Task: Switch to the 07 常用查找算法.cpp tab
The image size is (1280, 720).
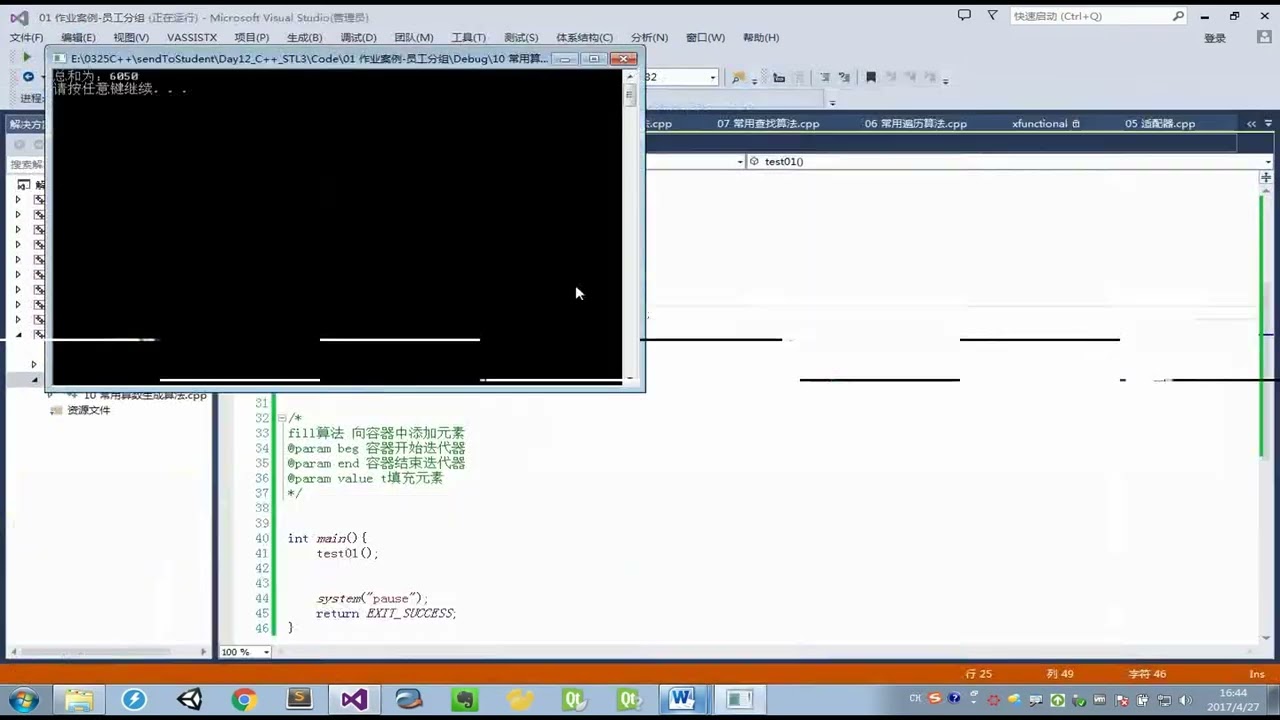Action: (x=768, y=124)
